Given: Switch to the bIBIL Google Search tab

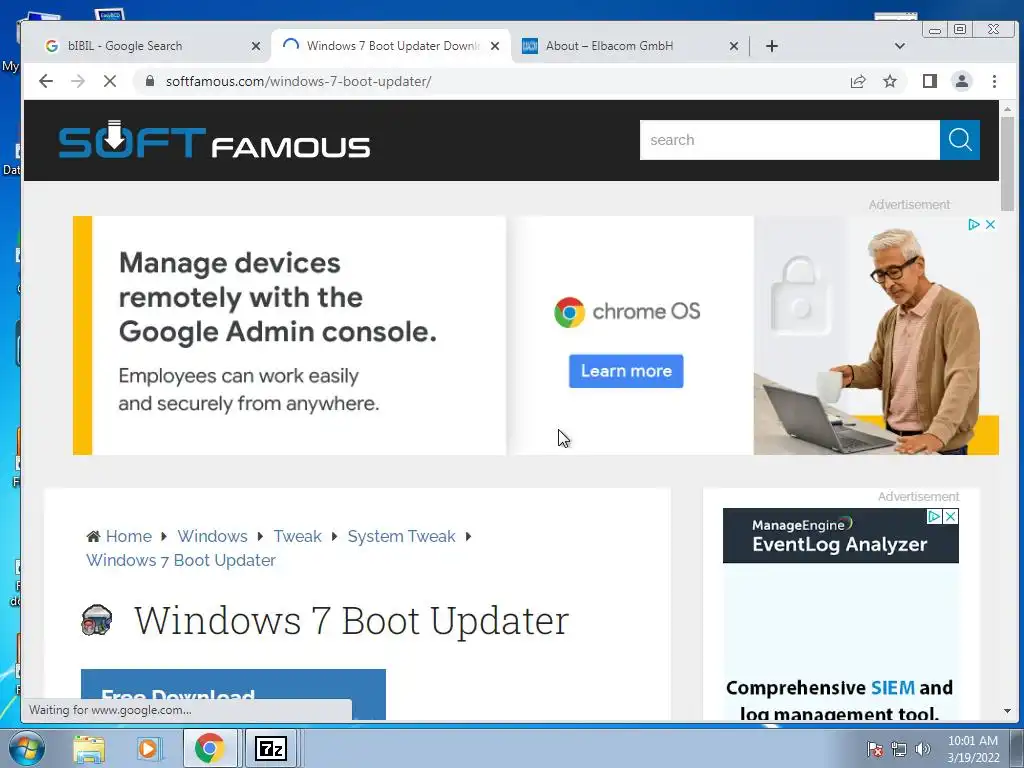Looking at the screenshot, I should 150,46.
